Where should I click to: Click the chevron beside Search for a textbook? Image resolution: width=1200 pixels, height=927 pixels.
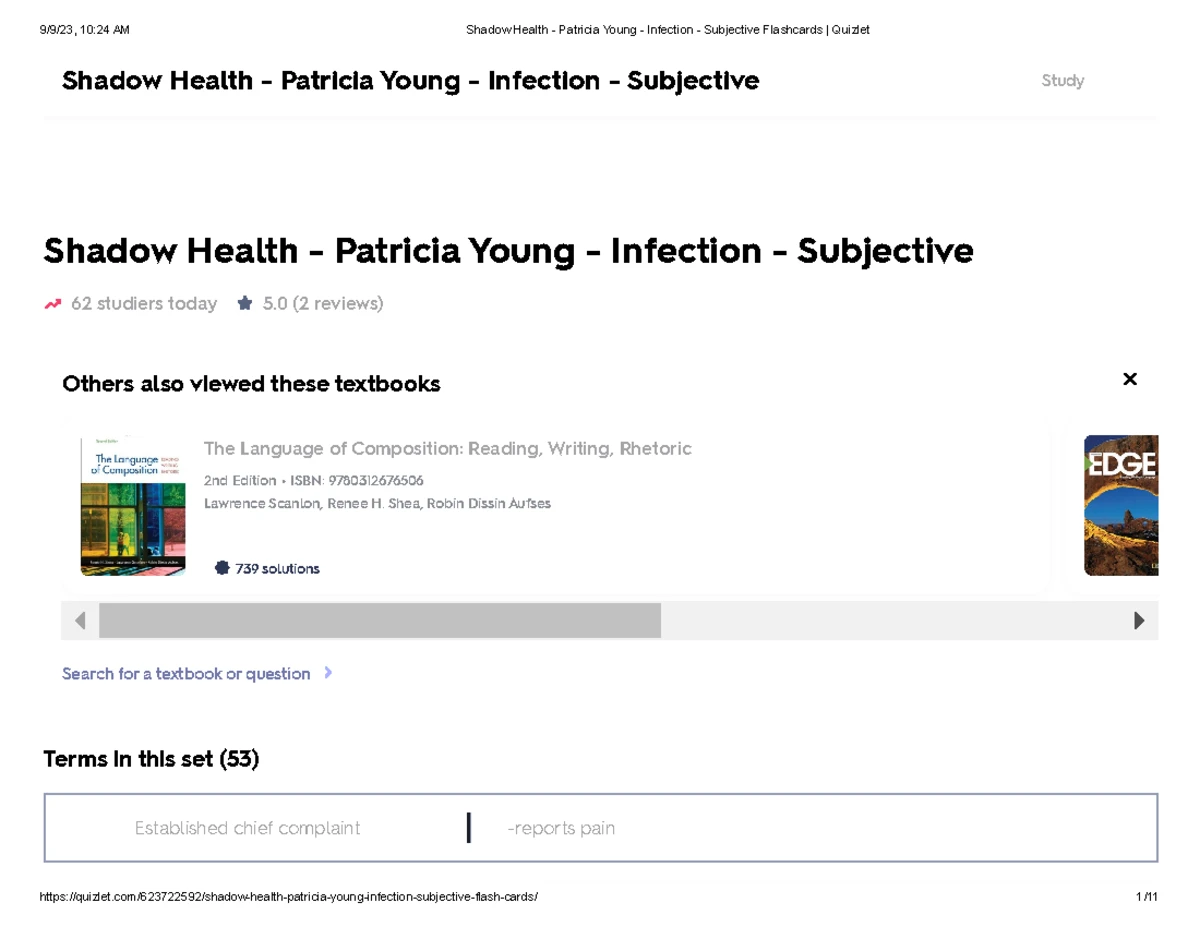(x=328, y=673)
